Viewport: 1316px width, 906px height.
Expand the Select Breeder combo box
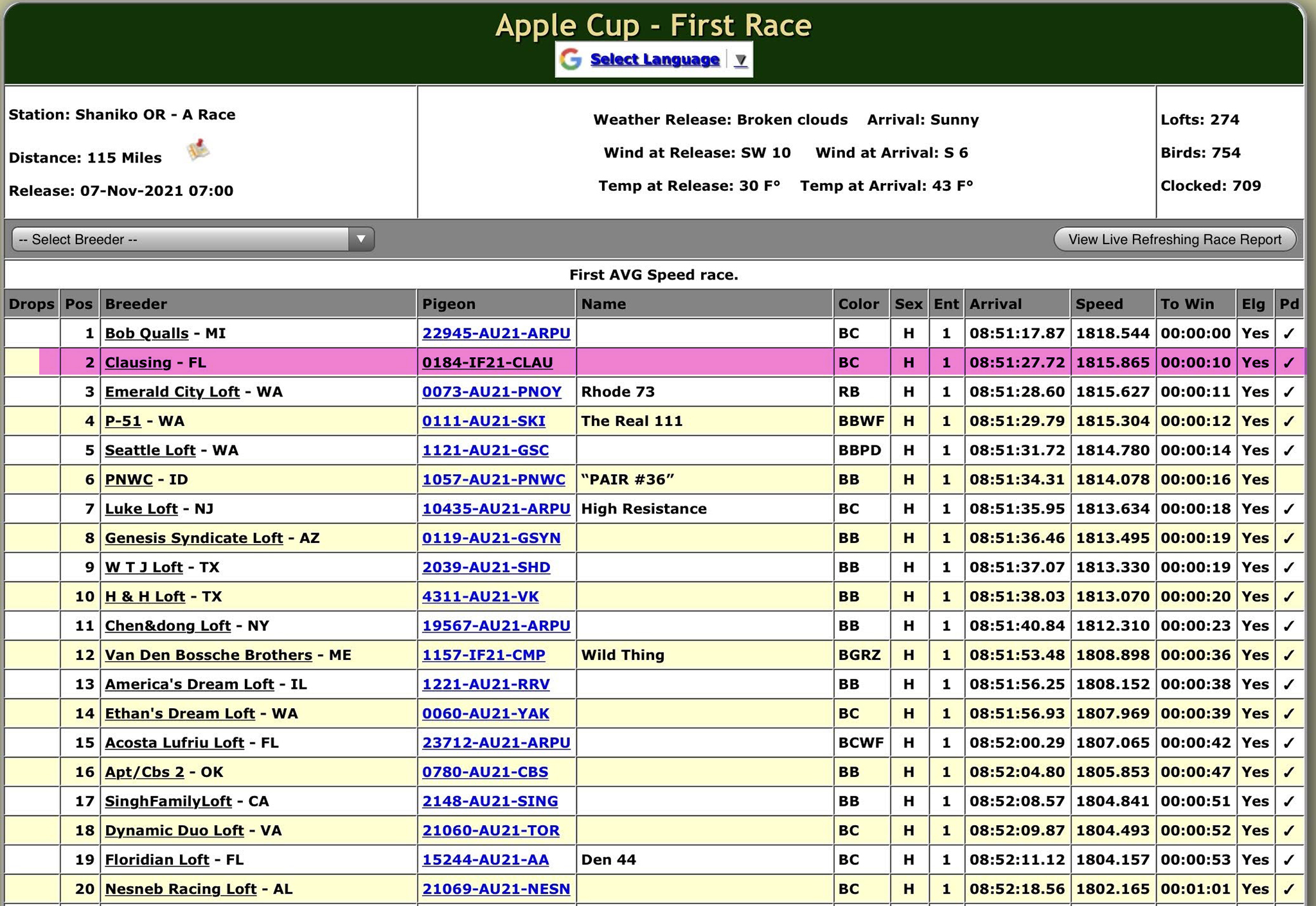[181, 239]
